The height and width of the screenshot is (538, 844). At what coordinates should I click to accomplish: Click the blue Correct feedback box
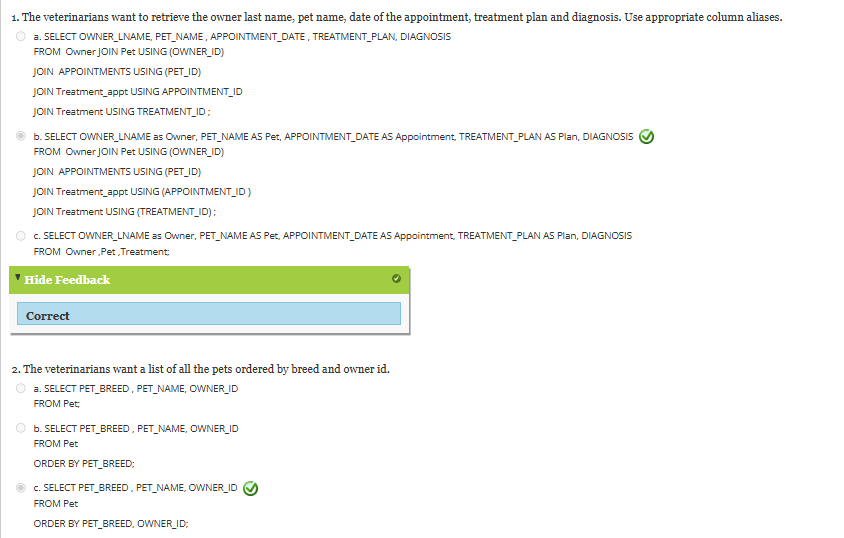point(208,315)
